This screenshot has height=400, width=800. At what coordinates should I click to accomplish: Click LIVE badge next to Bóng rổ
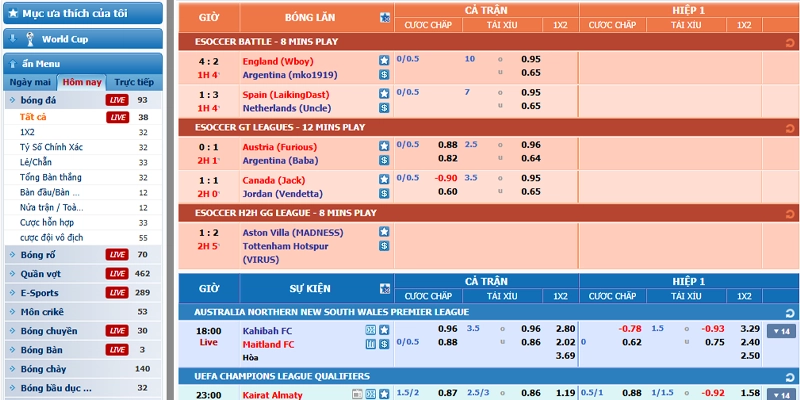pyautogui.click(x=117, y=255)
